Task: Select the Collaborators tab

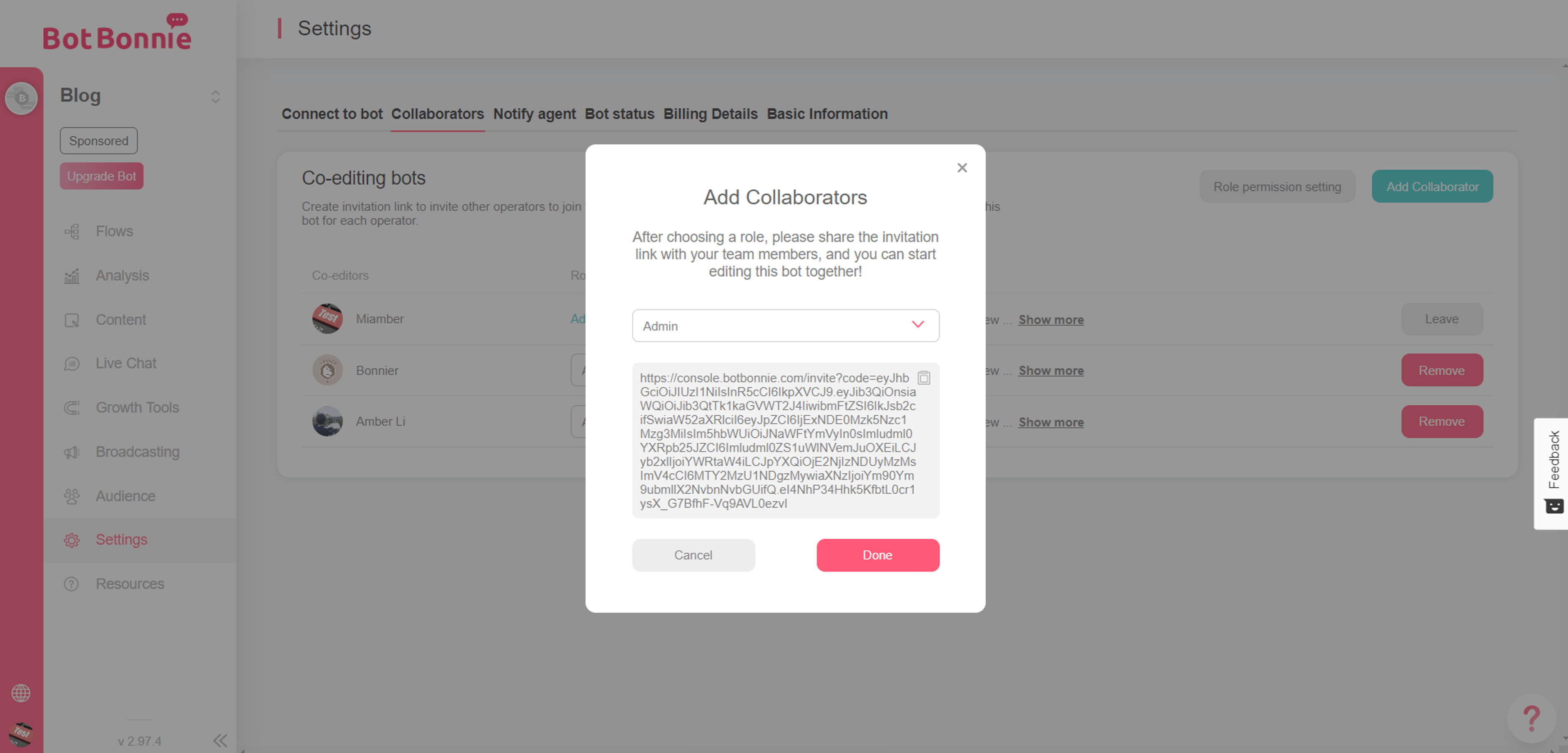Action: click(x=437, y=114)
